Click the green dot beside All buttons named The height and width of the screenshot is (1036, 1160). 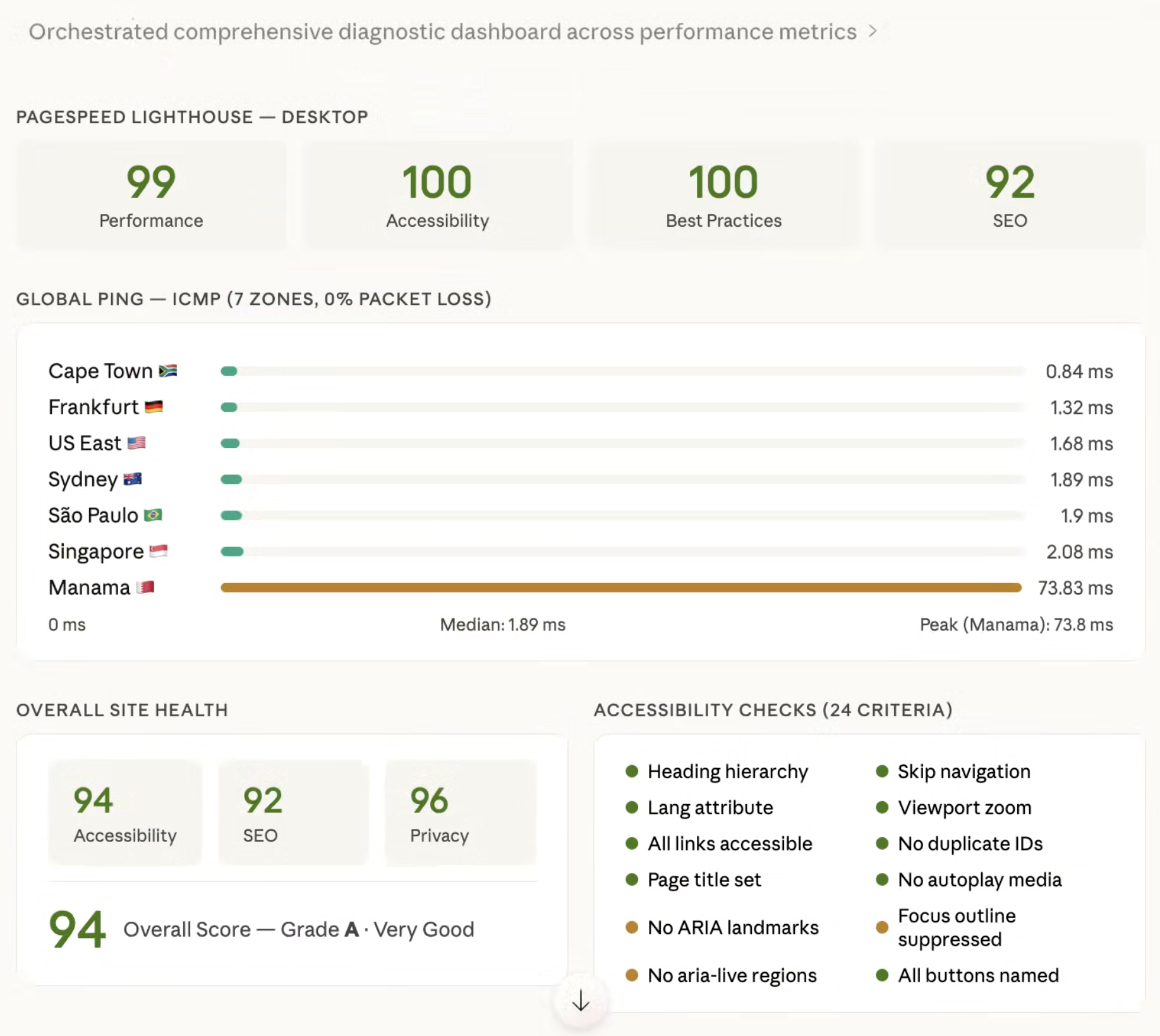pyautogui.click(x=883, y=975)
